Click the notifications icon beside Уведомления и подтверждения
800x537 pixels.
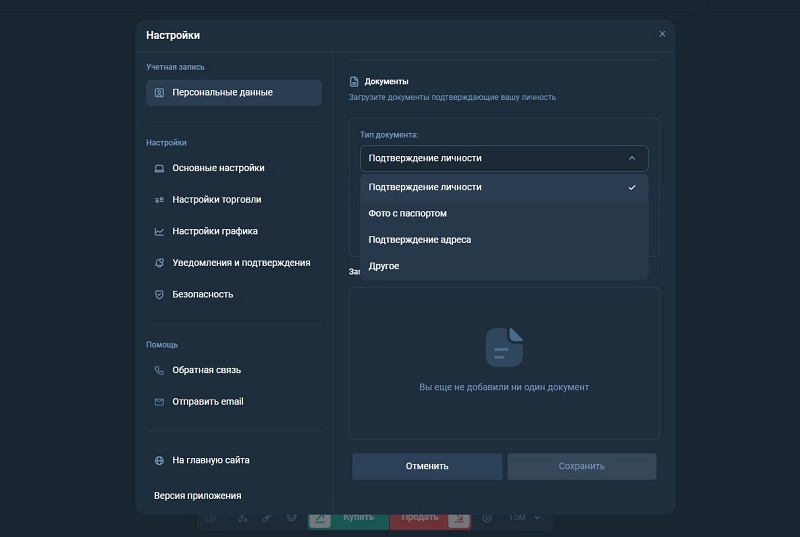tap(159, 263)
